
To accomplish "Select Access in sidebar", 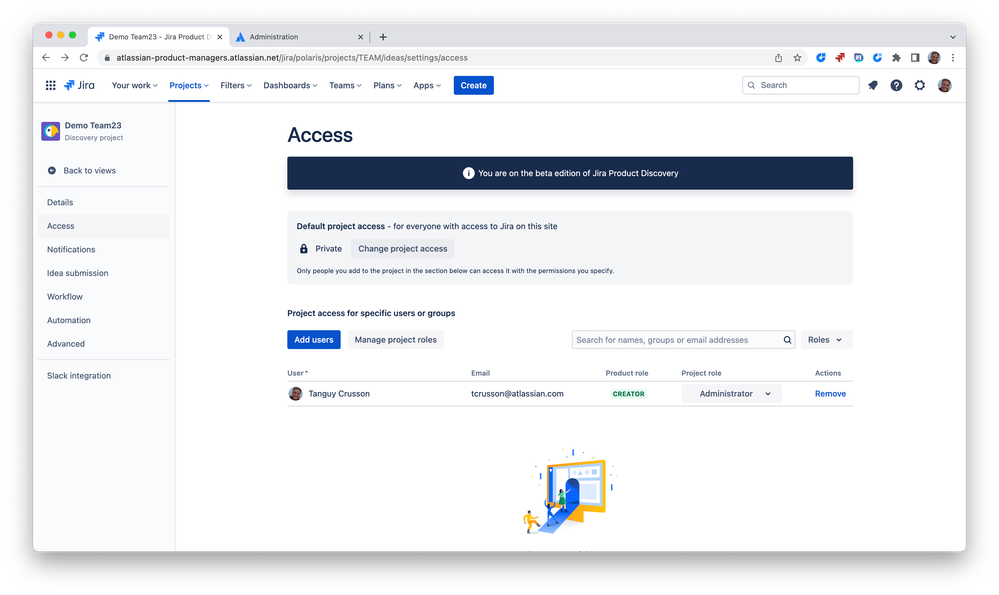I will [x=104, y=226].
